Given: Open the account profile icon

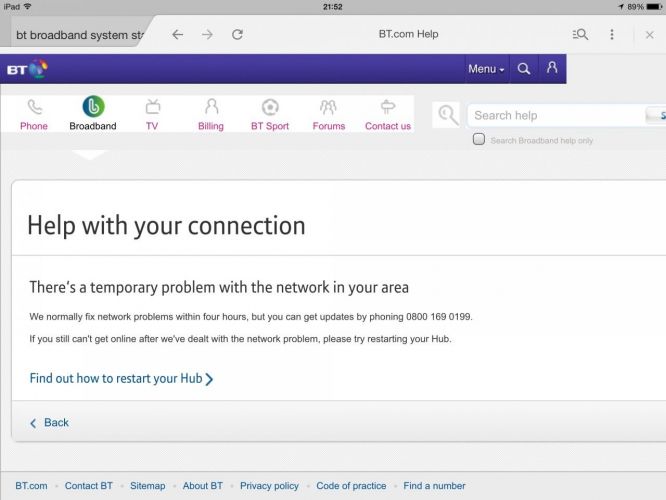Looking at the screenshot, I should (x=552, y=68).
